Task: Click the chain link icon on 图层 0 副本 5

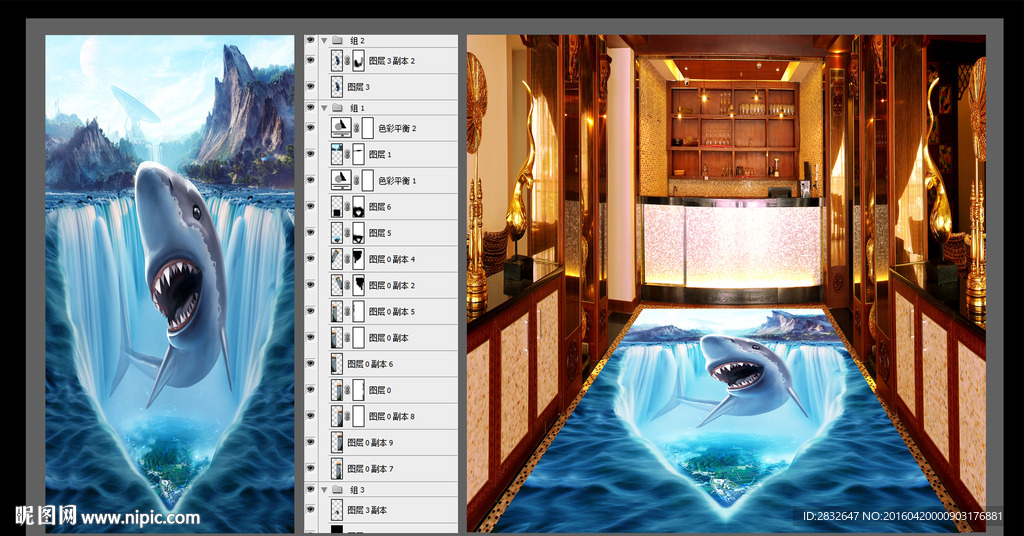Action: point(347,311)
